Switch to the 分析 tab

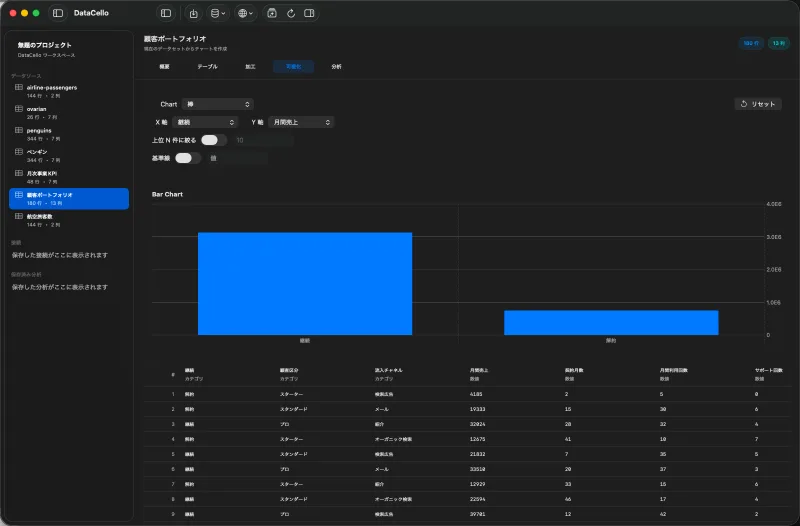pyautogui.click(x=336, y=67)
